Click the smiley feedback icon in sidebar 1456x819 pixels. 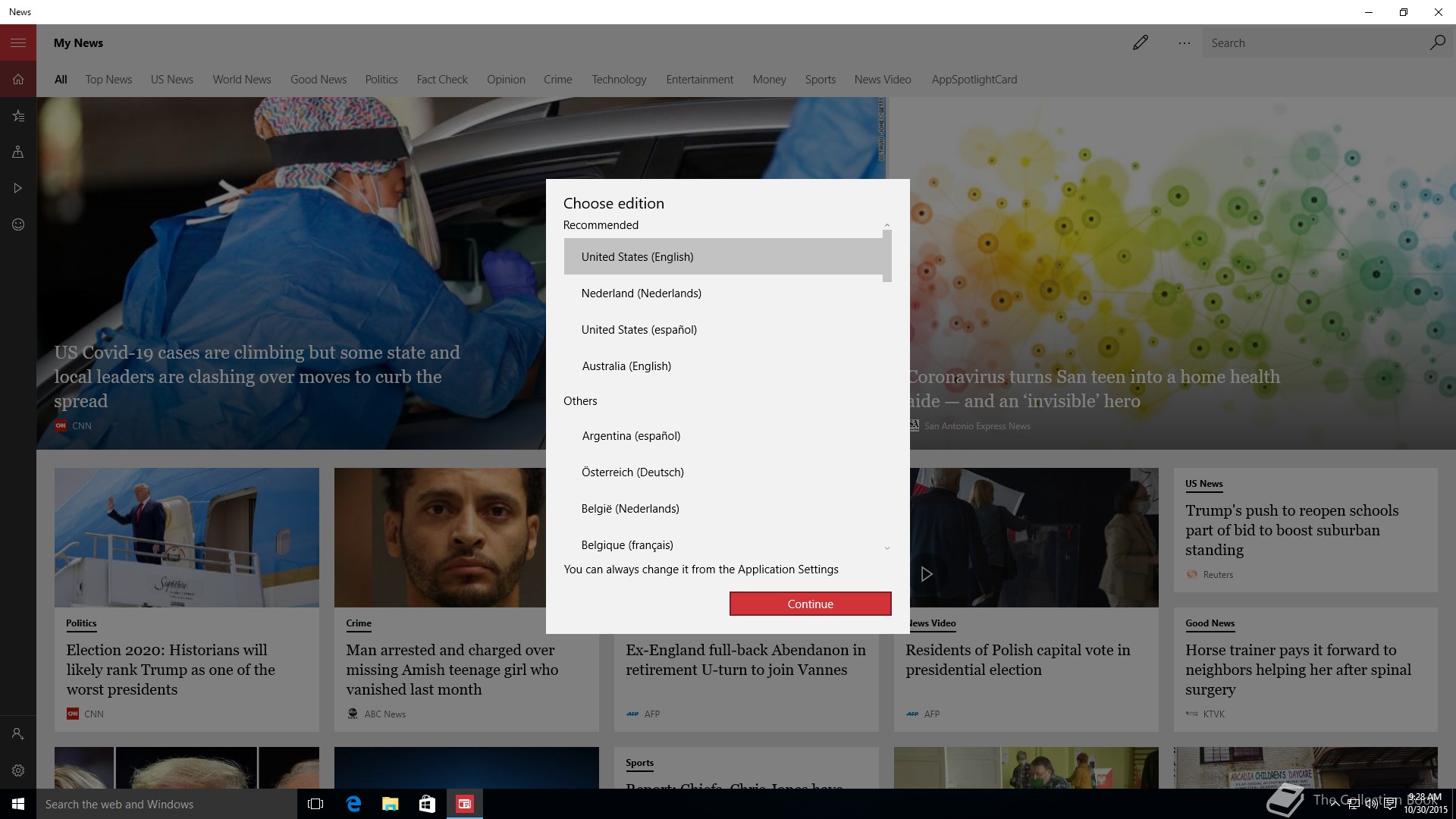point(18,224)
